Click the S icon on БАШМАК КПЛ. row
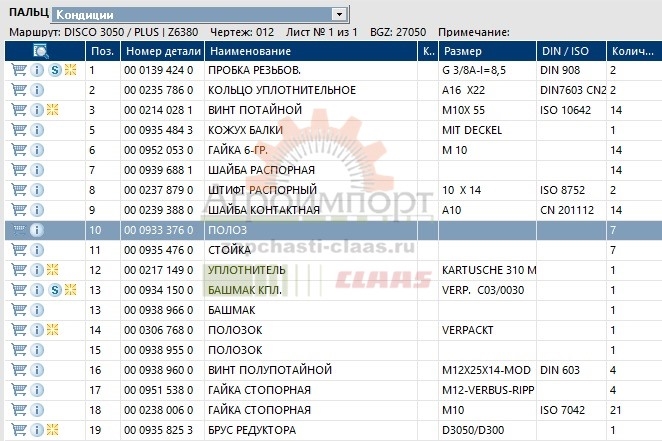Screen dimensions: 662x441 55,290
